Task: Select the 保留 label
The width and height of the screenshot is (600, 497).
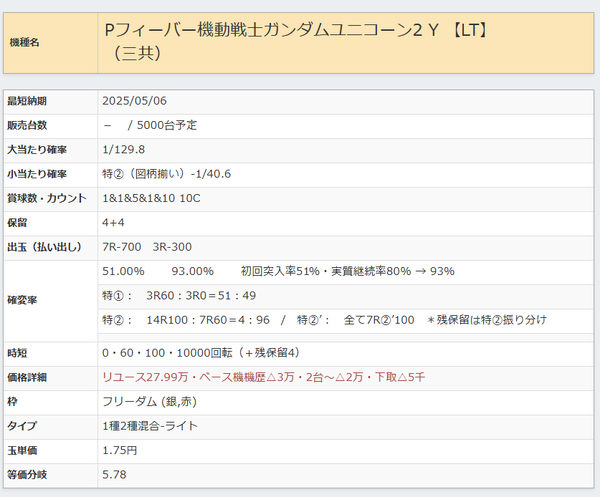Action: [x=17, y=223]
